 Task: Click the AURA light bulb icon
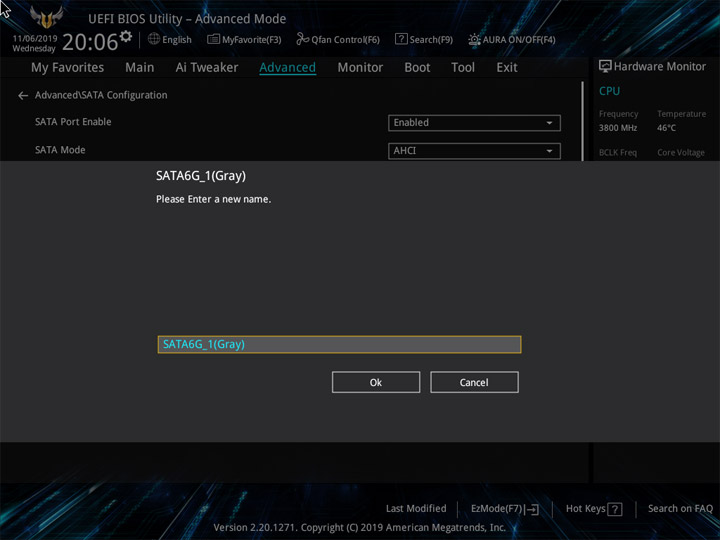coord(474,39)
